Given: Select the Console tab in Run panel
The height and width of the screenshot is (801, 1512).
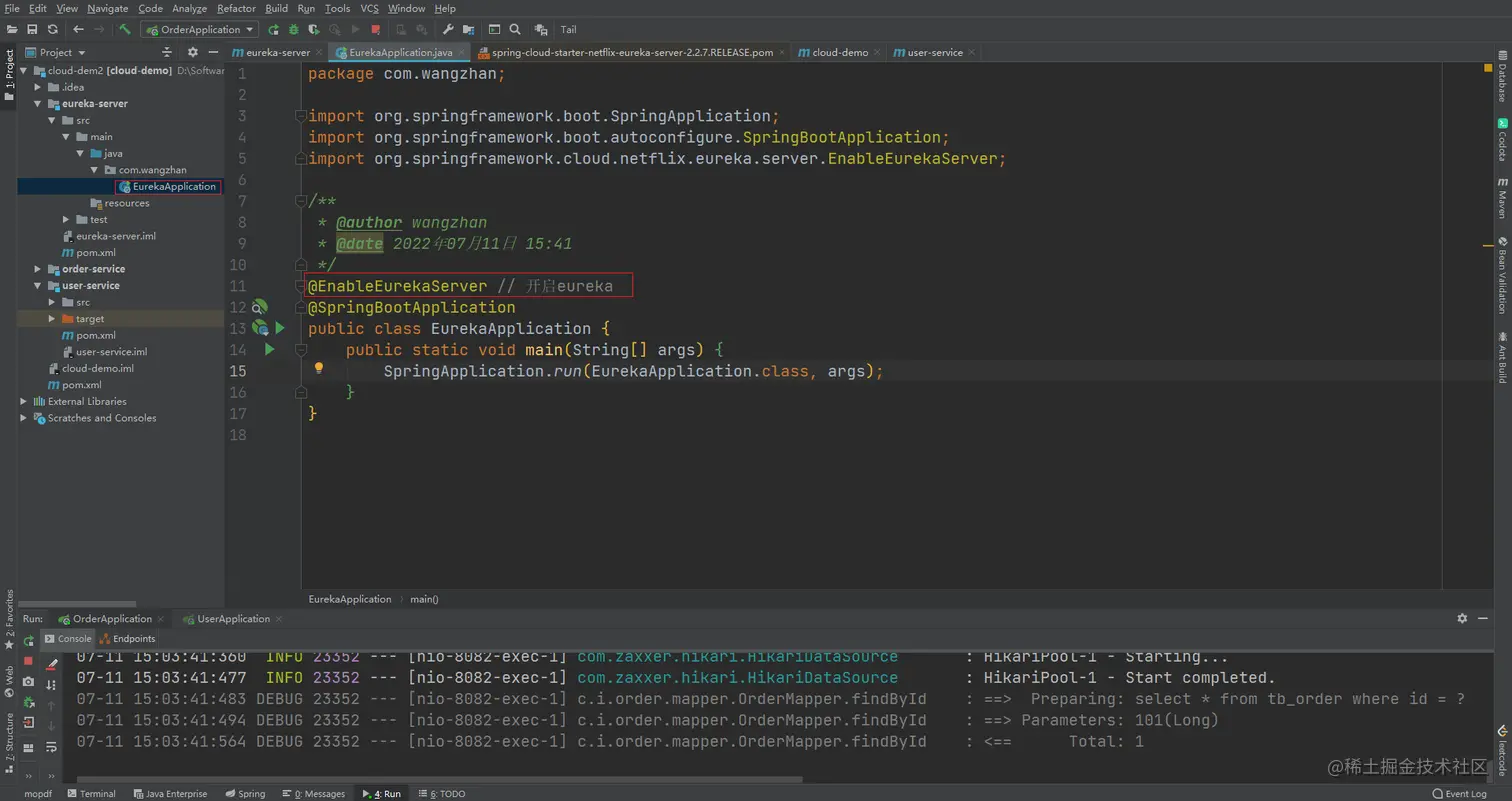Looking at the screenshot, I should (68, 638).
